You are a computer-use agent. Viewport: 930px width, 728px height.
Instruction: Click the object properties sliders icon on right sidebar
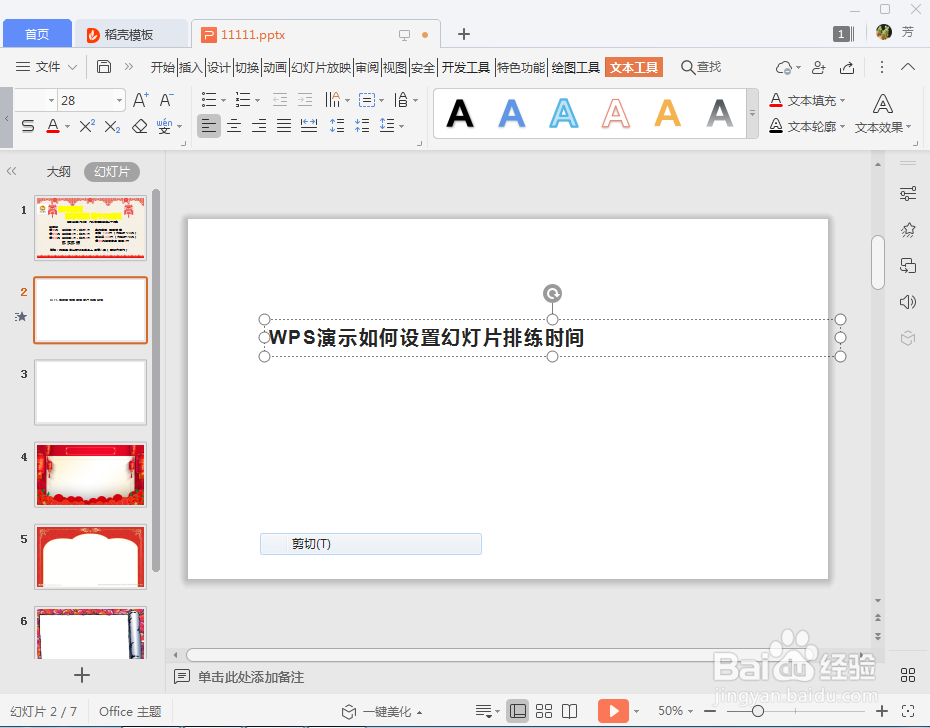coord(908,192)
